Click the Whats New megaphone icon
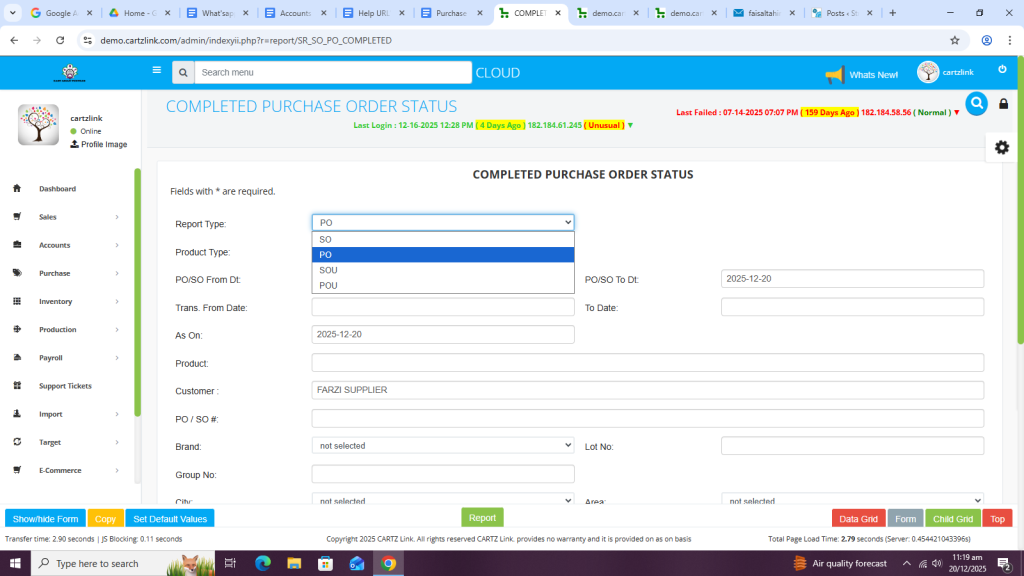Viewport: 1024px width, 576px height. (834, 74)
